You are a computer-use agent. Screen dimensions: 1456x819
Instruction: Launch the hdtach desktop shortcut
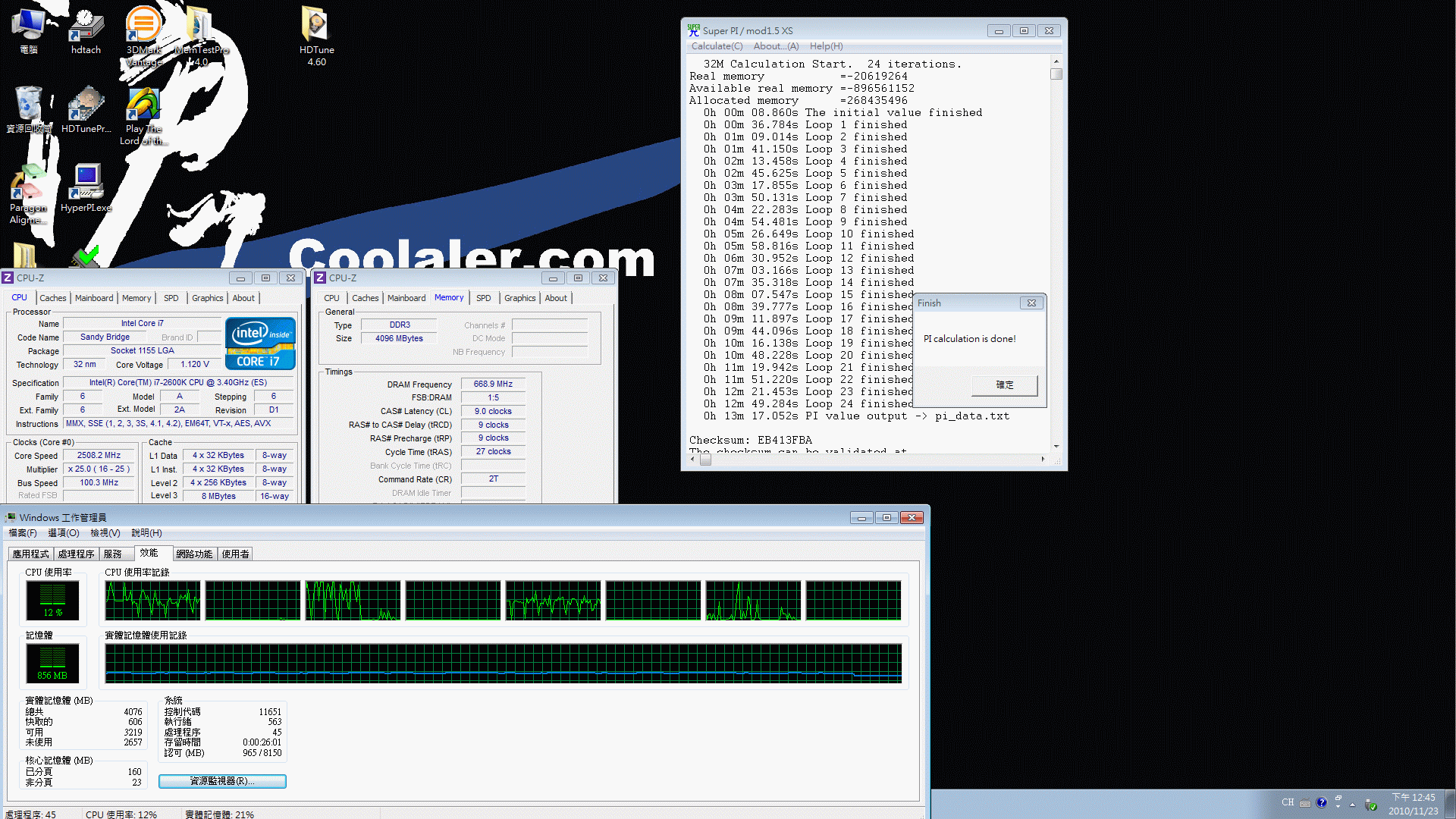point(86,30)
